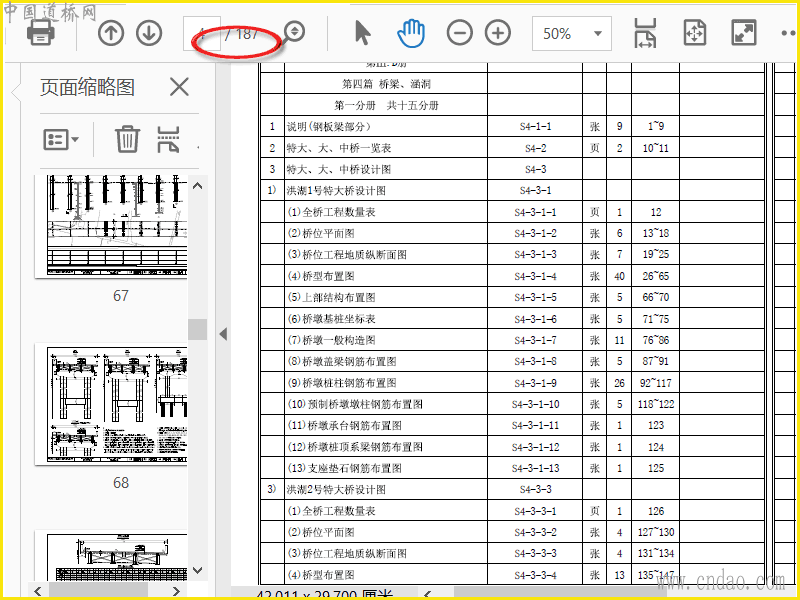
Task: Click page range '118~122' cell
Action: tap(656, 405)
